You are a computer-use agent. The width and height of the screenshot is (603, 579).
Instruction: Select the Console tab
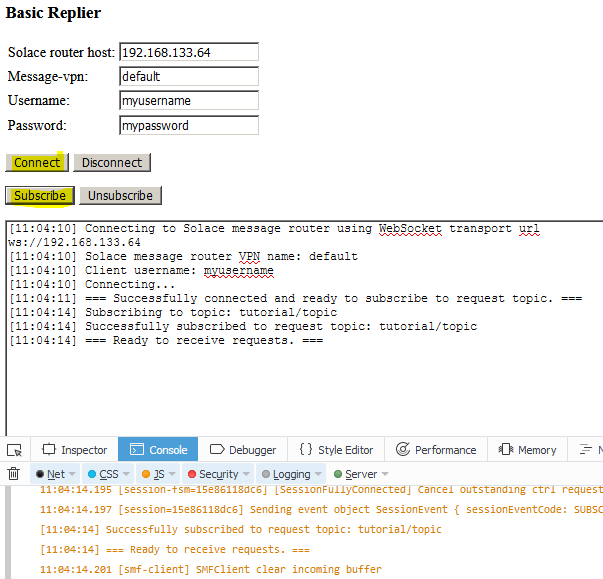click(158, 450)
